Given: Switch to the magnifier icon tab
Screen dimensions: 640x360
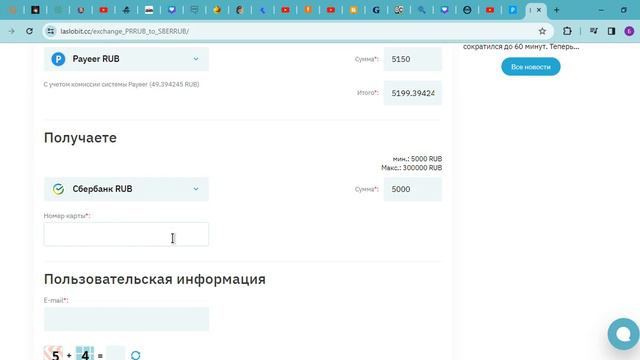Looking at the screenshot, I should [x=421, y=10].
